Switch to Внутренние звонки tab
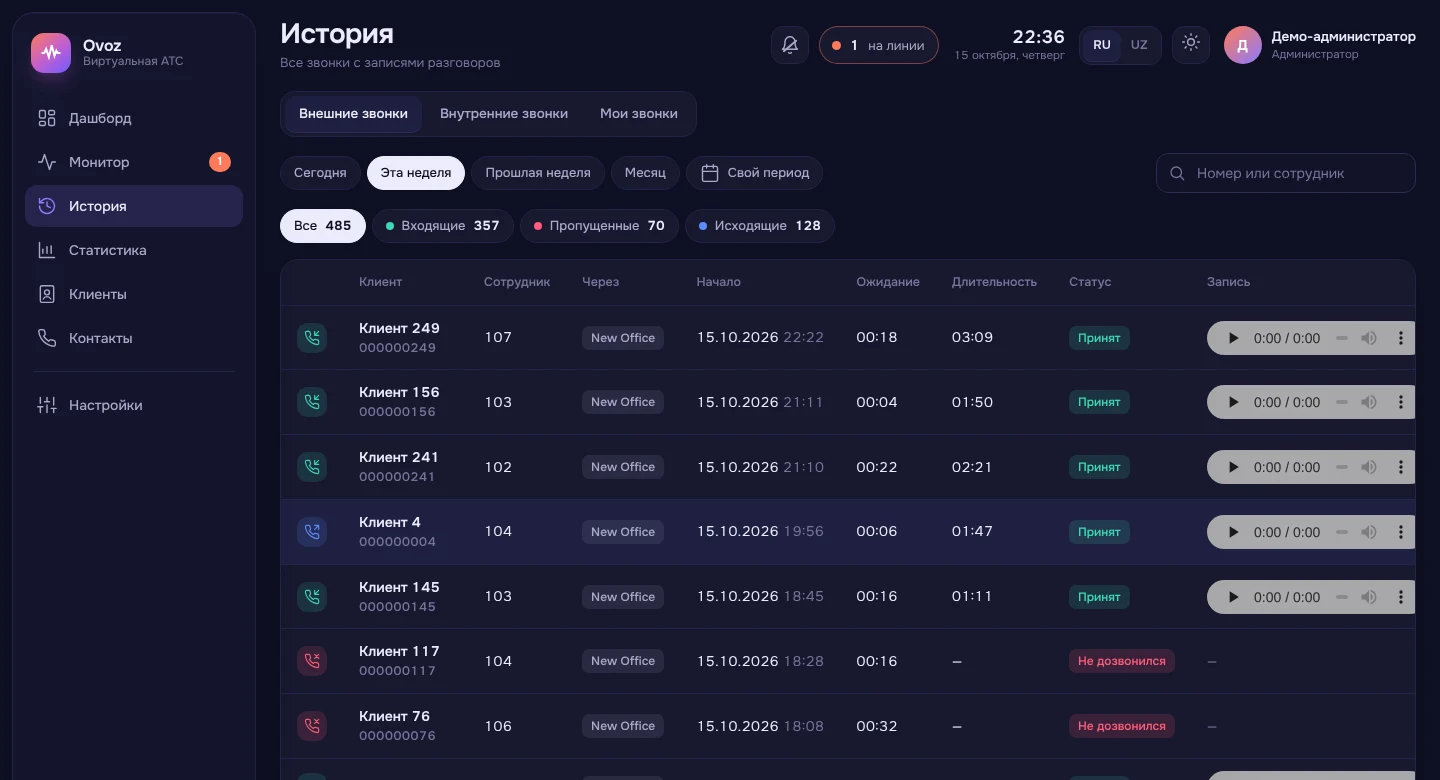 504,114
